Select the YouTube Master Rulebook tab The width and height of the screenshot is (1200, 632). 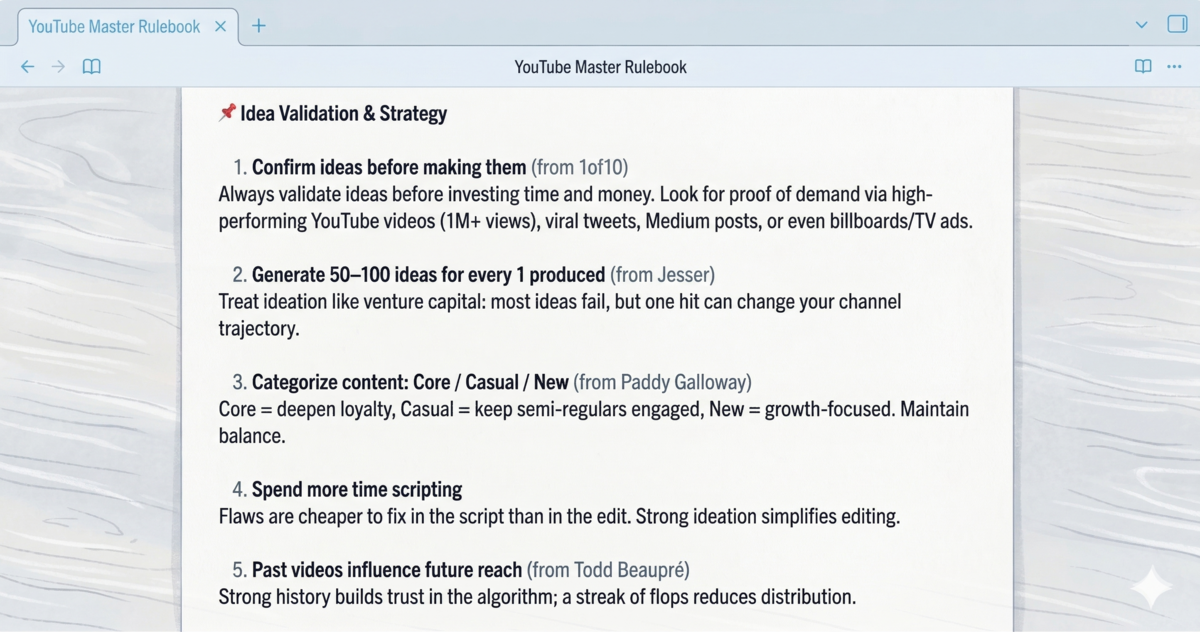[x=115, y=26]
